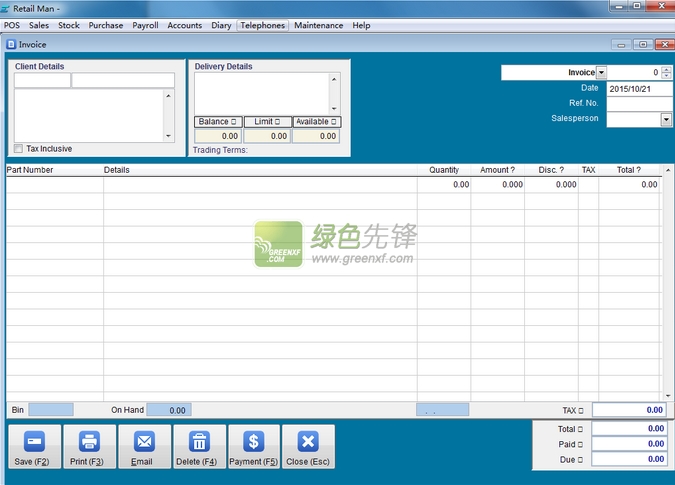The width and height of the screenshot is (675, 485).
Task: Click the client code field in Client Details
Action: [x=42, y=80]
